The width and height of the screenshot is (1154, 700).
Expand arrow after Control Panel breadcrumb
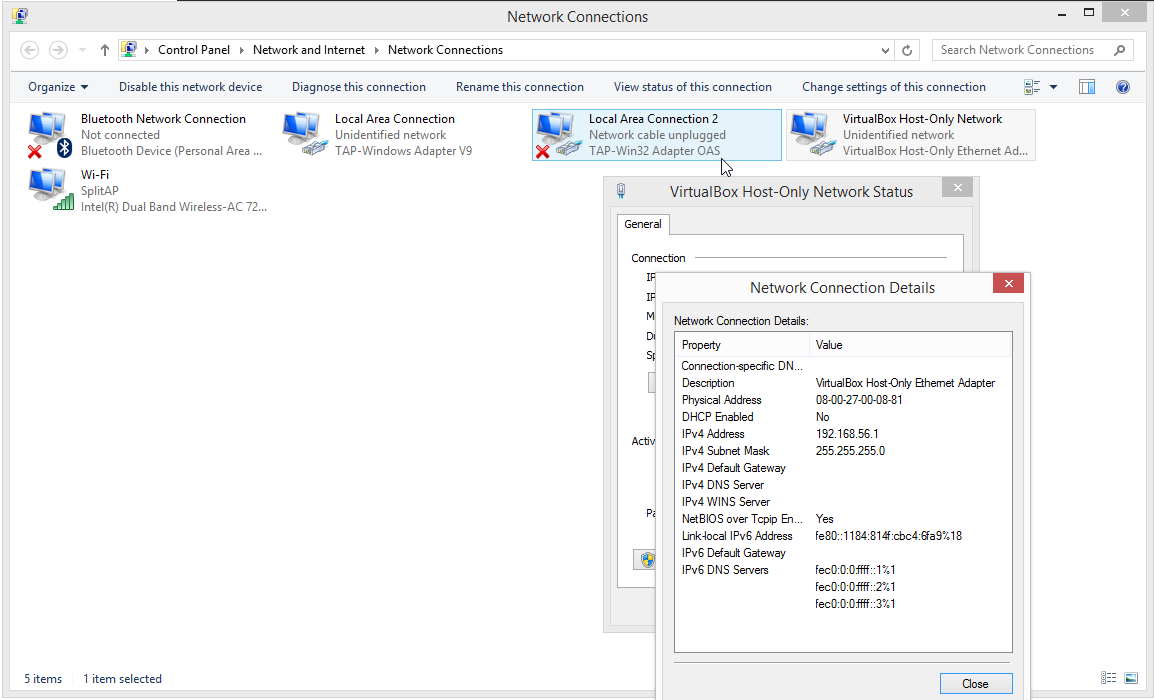[241, 50]
